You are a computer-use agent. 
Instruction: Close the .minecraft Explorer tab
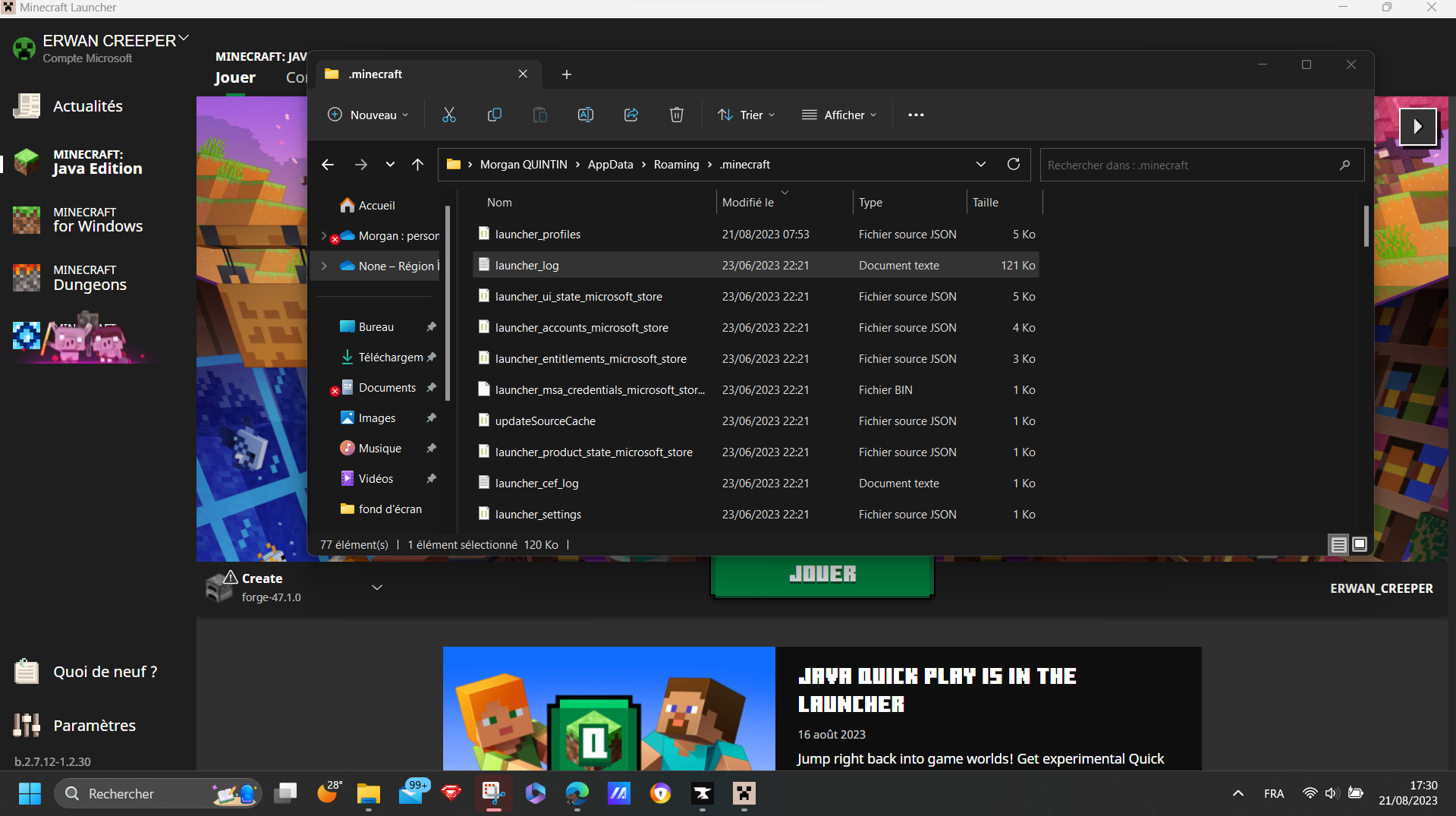coord(523,74)
